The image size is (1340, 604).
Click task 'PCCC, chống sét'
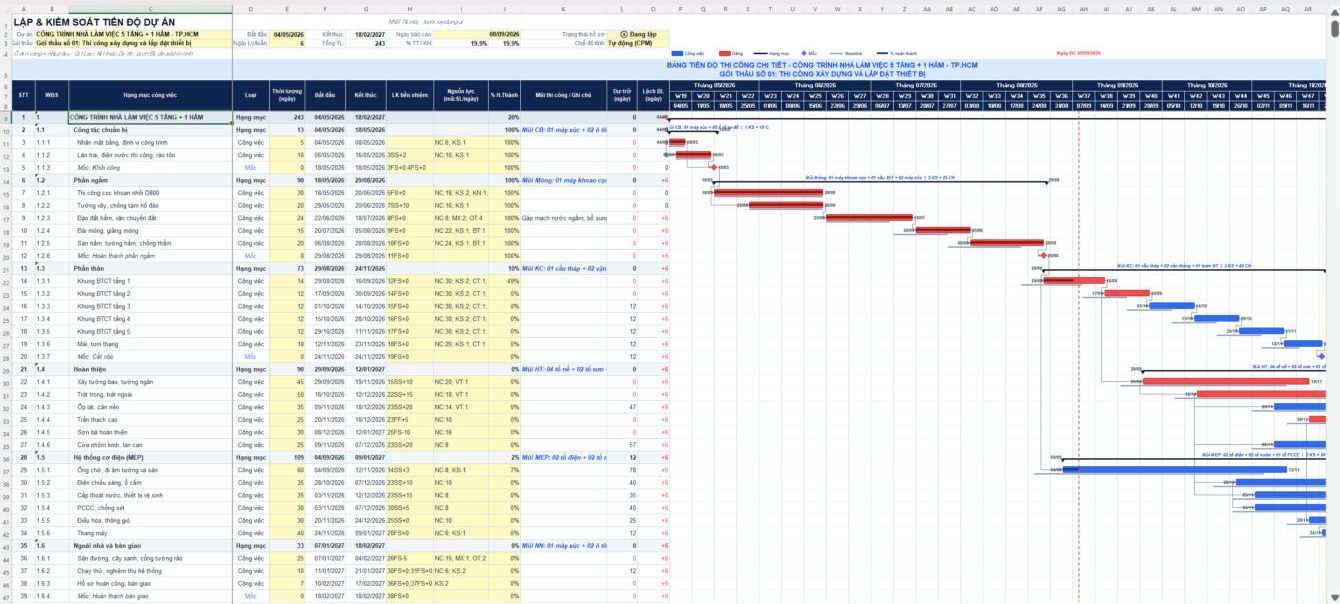pos(101,507)
